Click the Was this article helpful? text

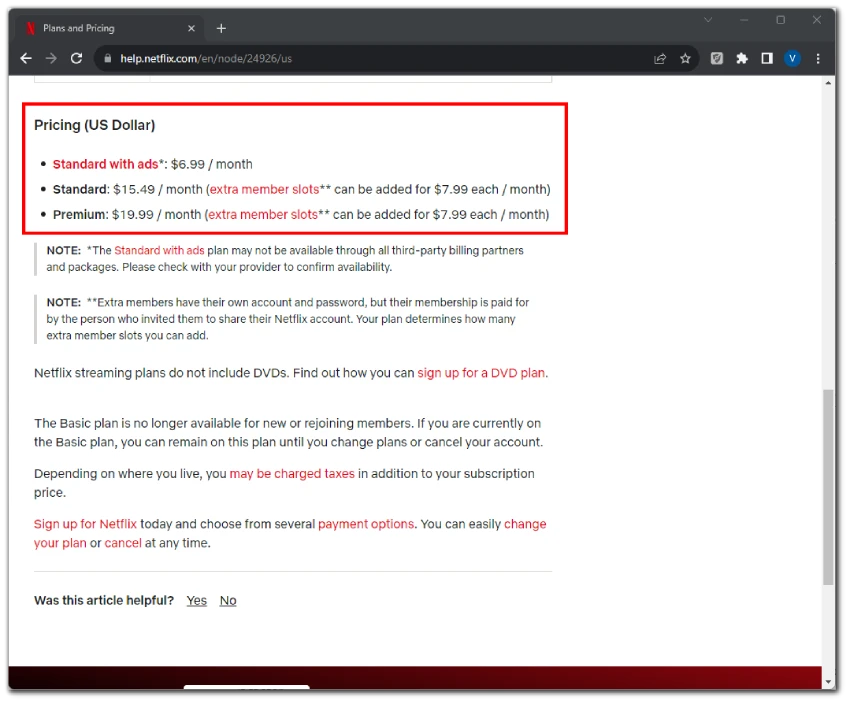click(104, 600)
